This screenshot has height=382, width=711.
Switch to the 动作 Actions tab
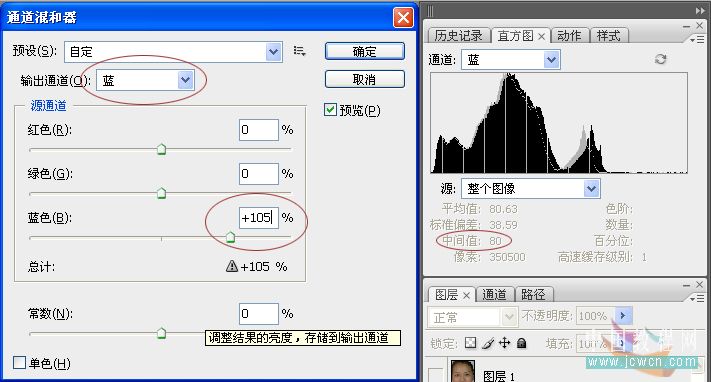[x=569, y=35]
